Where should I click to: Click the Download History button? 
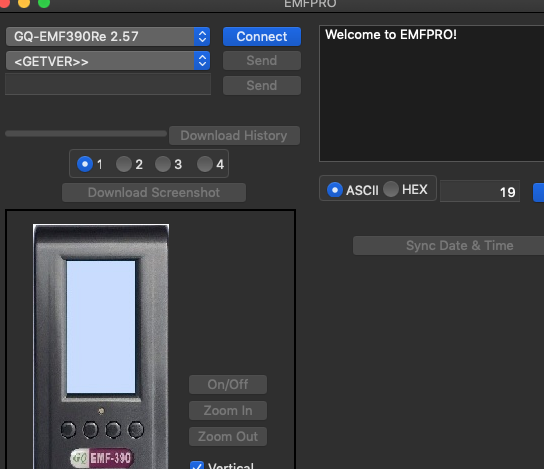234,135
